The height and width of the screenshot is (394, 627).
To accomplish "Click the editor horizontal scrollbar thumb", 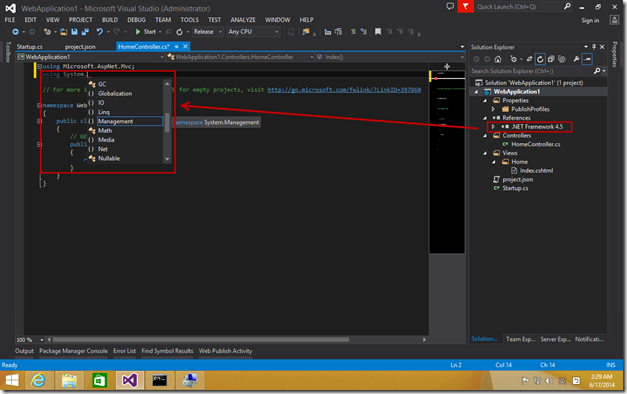I will tap(201, 340).
